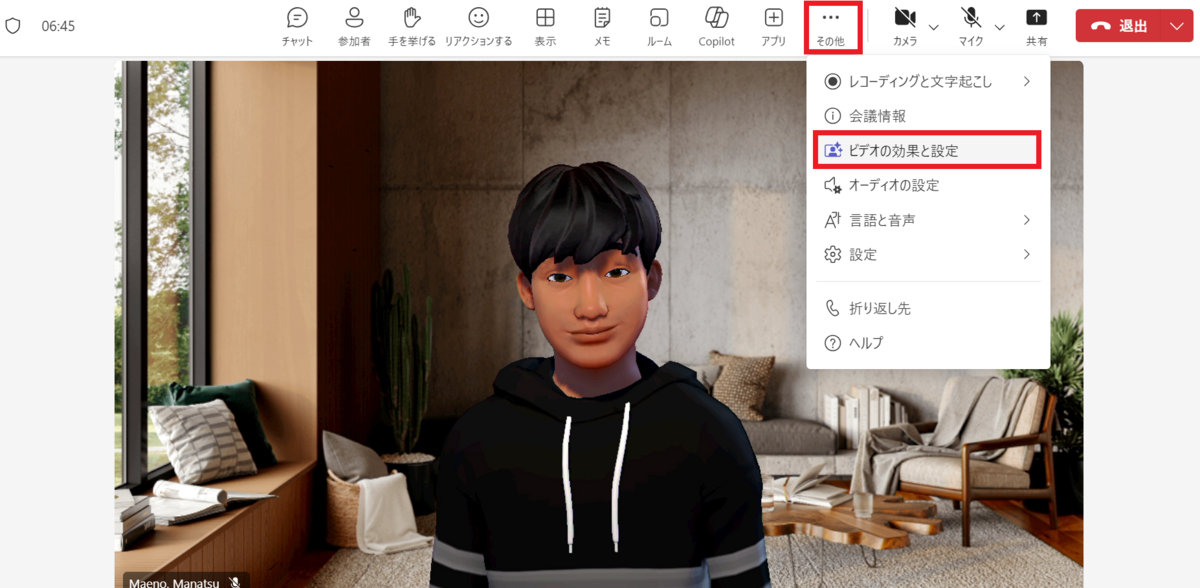The width and height of the screenshot is (1200, 588).
Task: Leave the meeting with 退出
Action: [x=1119, y=26]
